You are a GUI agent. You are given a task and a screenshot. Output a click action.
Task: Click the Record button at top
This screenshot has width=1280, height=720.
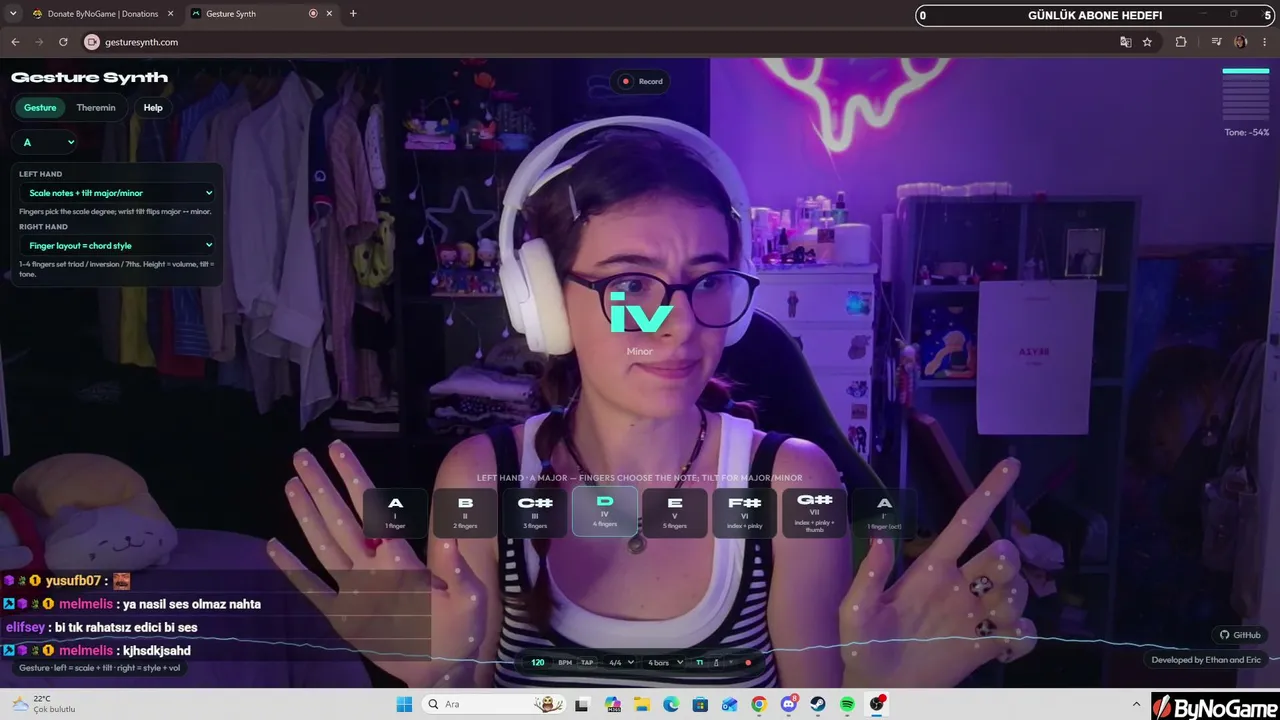(642, 81)
